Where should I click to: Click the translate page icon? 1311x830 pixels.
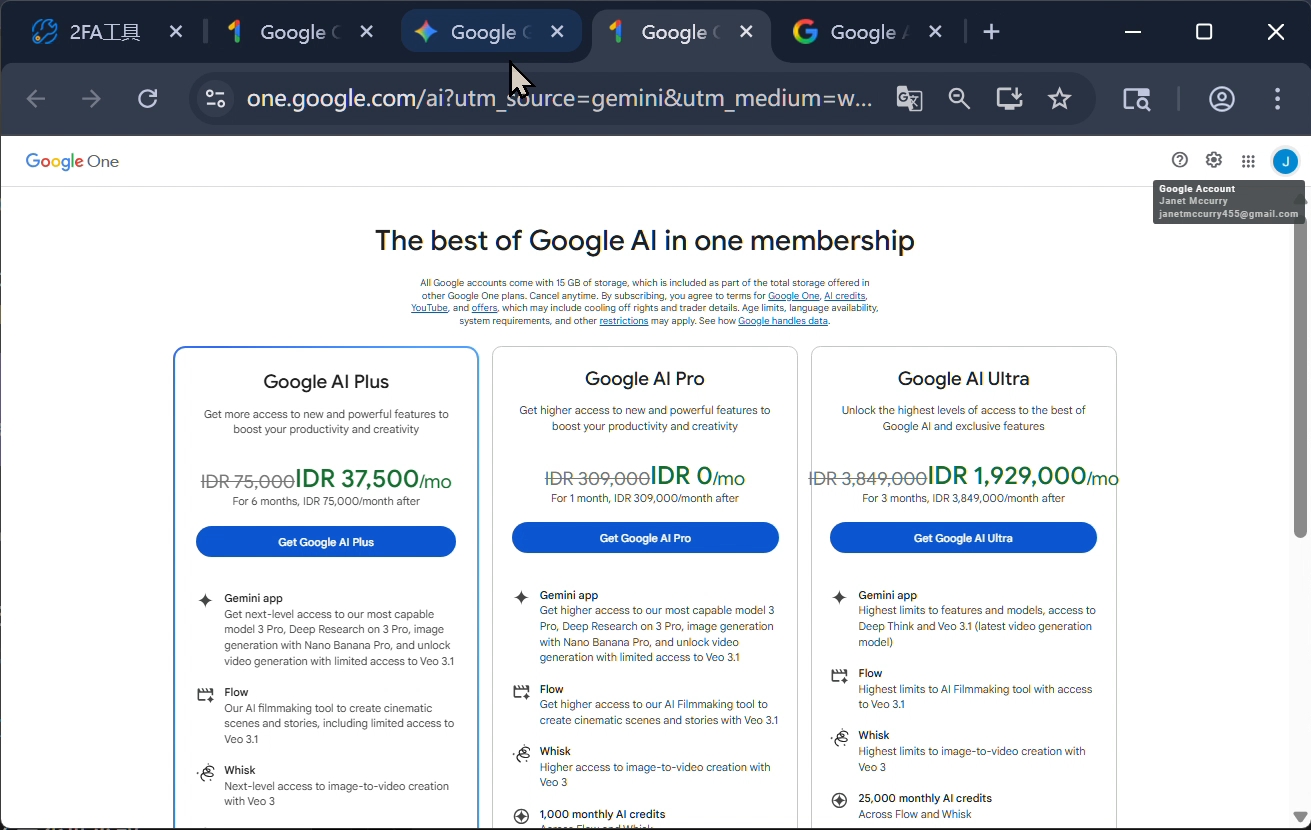pyautogui.click(x=909, y=98)
